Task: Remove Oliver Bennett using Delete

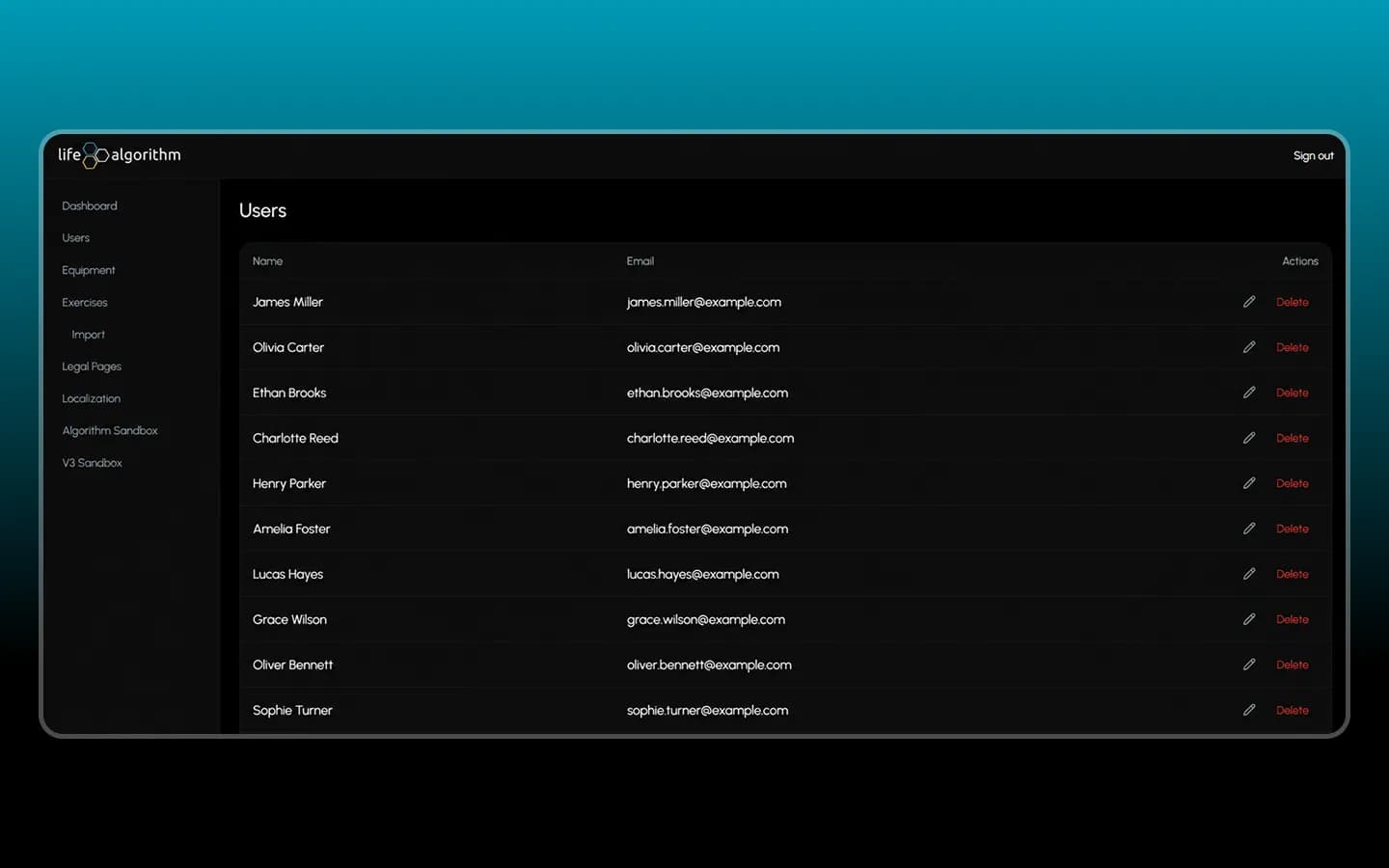Action: (x=1293, y=665)
